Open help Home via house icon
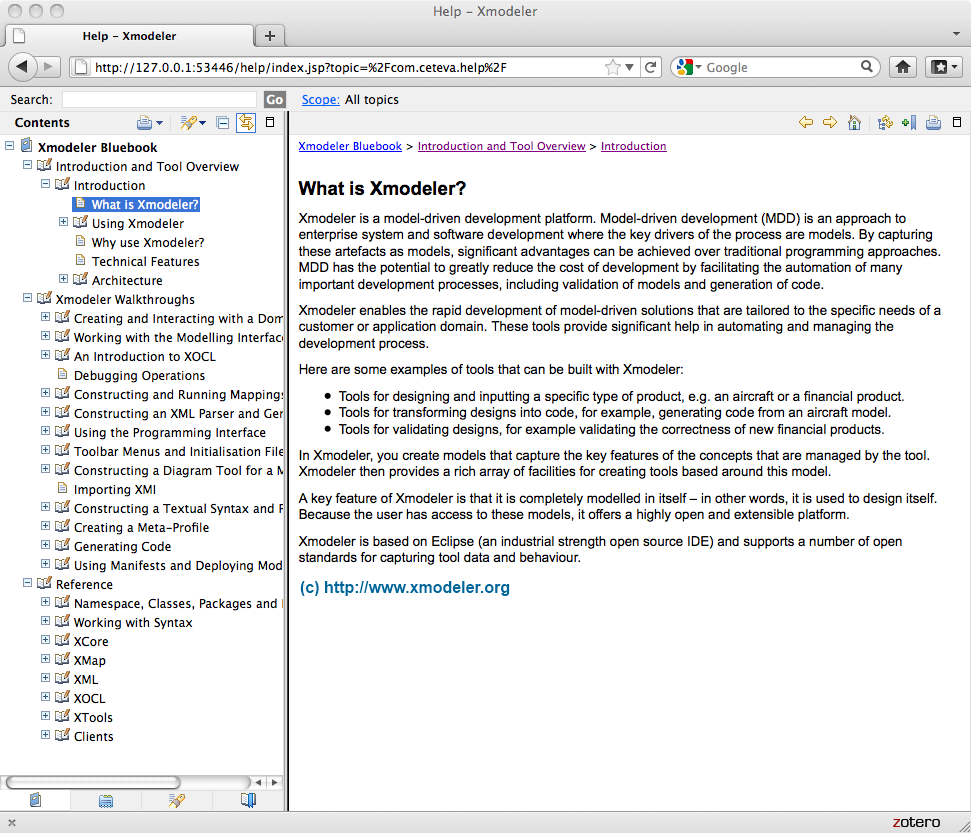The width and height of the screenshot is (971, 833). (855, 122)
